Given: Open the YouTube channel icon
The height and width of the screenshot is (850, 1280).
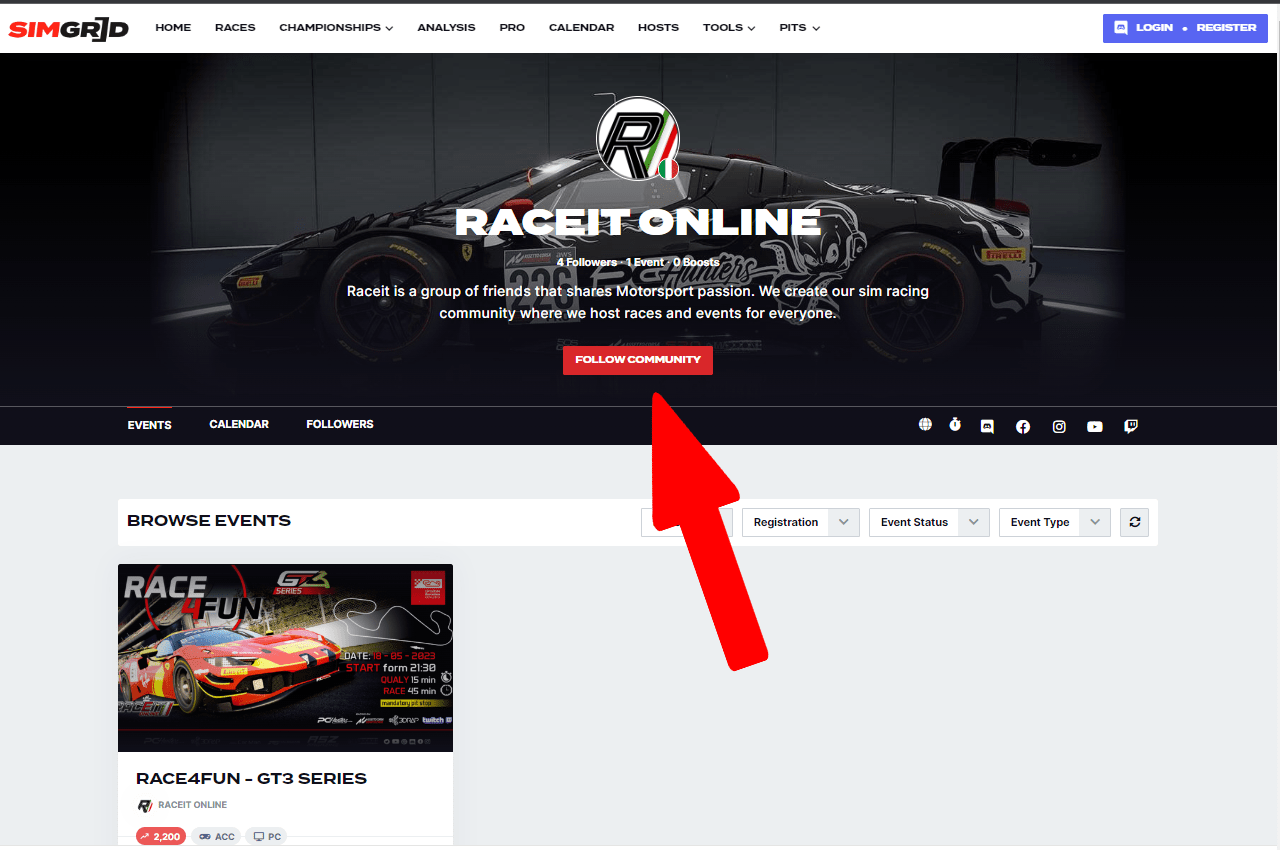Looking at the screenshot, I should (1095, 426).
